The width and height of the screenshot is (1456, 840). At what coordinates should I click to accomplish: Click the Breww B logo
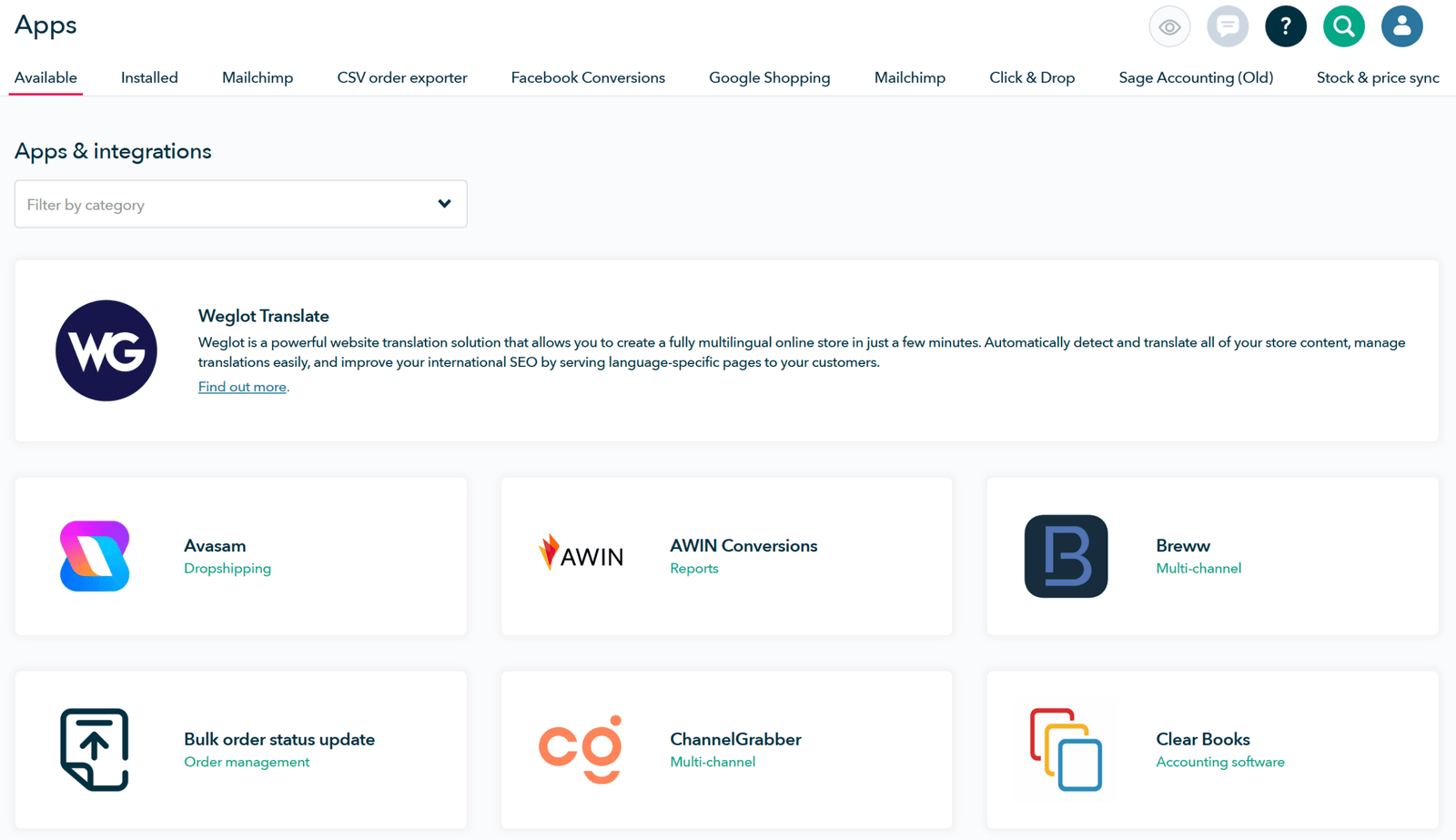pyautogui.click(x=1066, y=556)
